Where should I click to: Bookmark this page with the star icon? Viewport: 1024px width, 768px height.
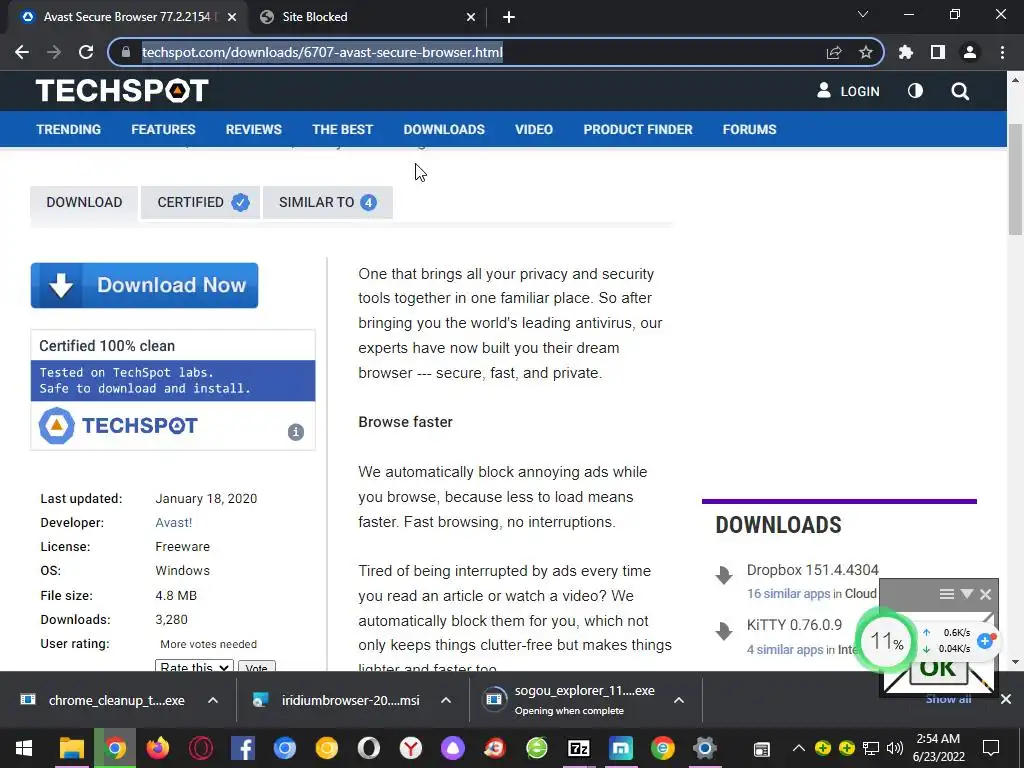866,52
